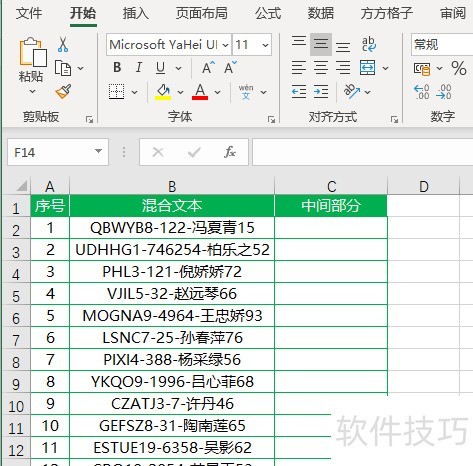Switch to the 页面布局 tab
The image size is (473, 466).
[202, 13]
